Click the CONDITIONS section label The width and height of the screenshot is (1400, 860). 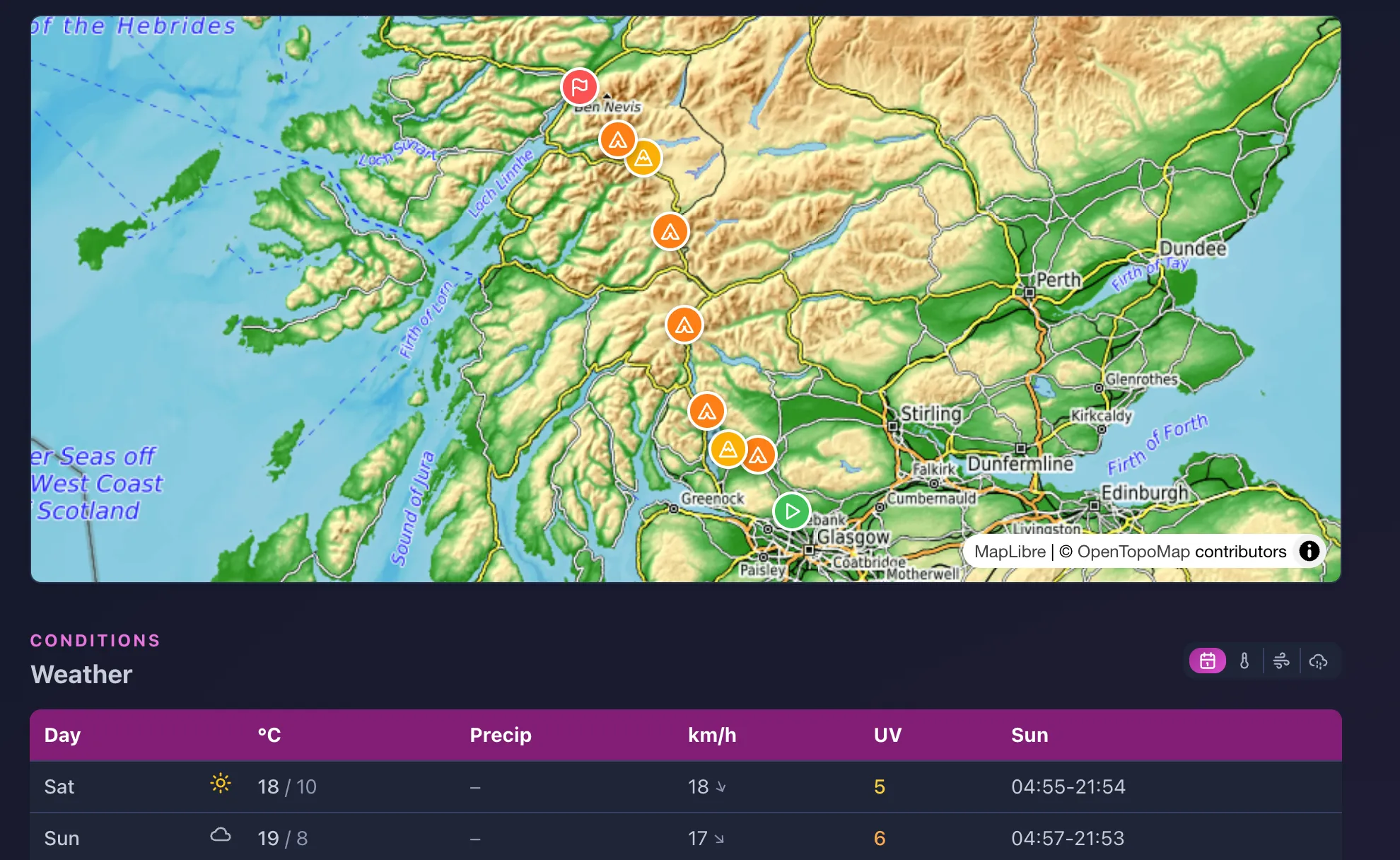(x=95, y=640)
